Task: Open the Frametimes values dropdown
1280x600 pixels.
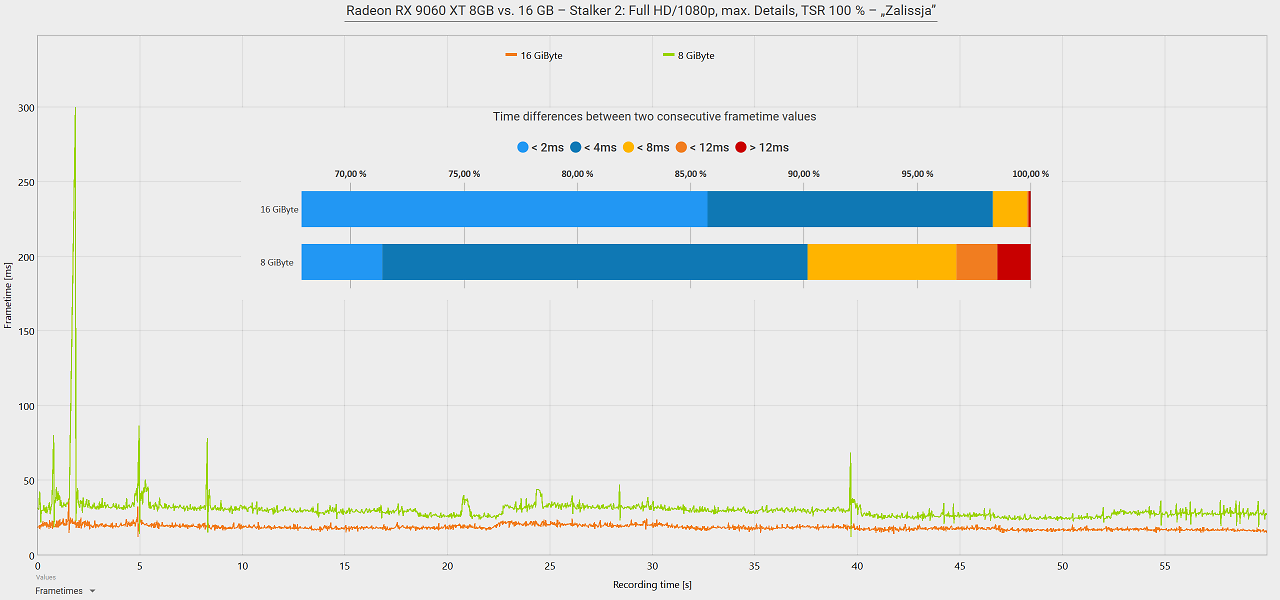Action: click(65, 591)
